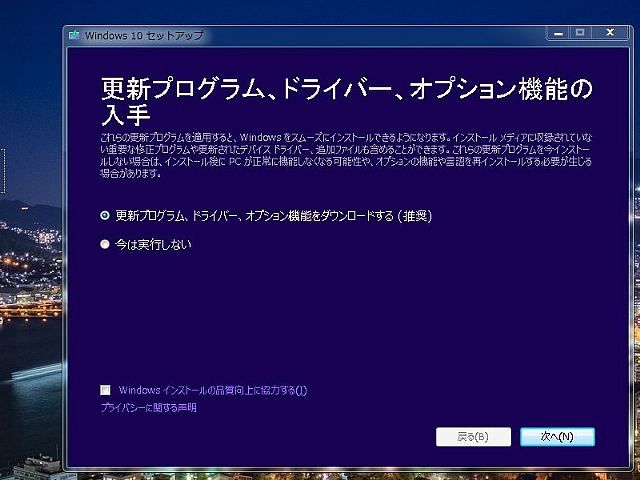Click the 戻る(B) button
Viewport: 640px width, 480px height.
[473, 437]
